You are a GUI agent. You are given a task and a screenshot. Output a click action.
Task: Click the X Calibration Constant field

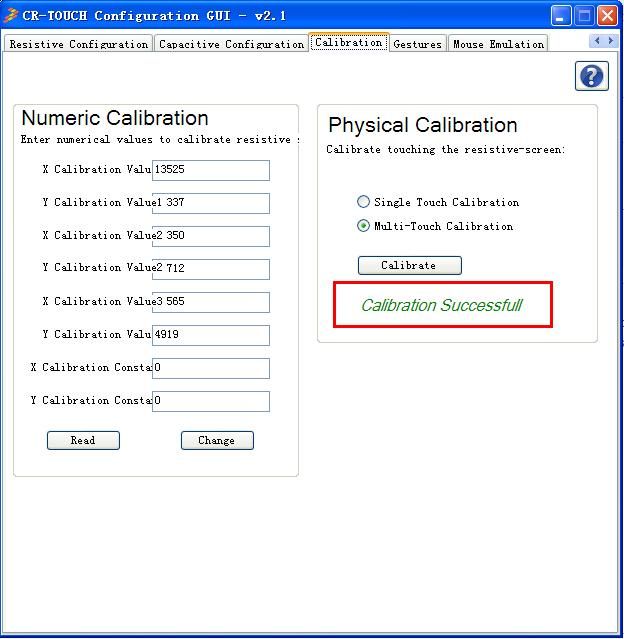pyautogui.click(x=211, y=368)
